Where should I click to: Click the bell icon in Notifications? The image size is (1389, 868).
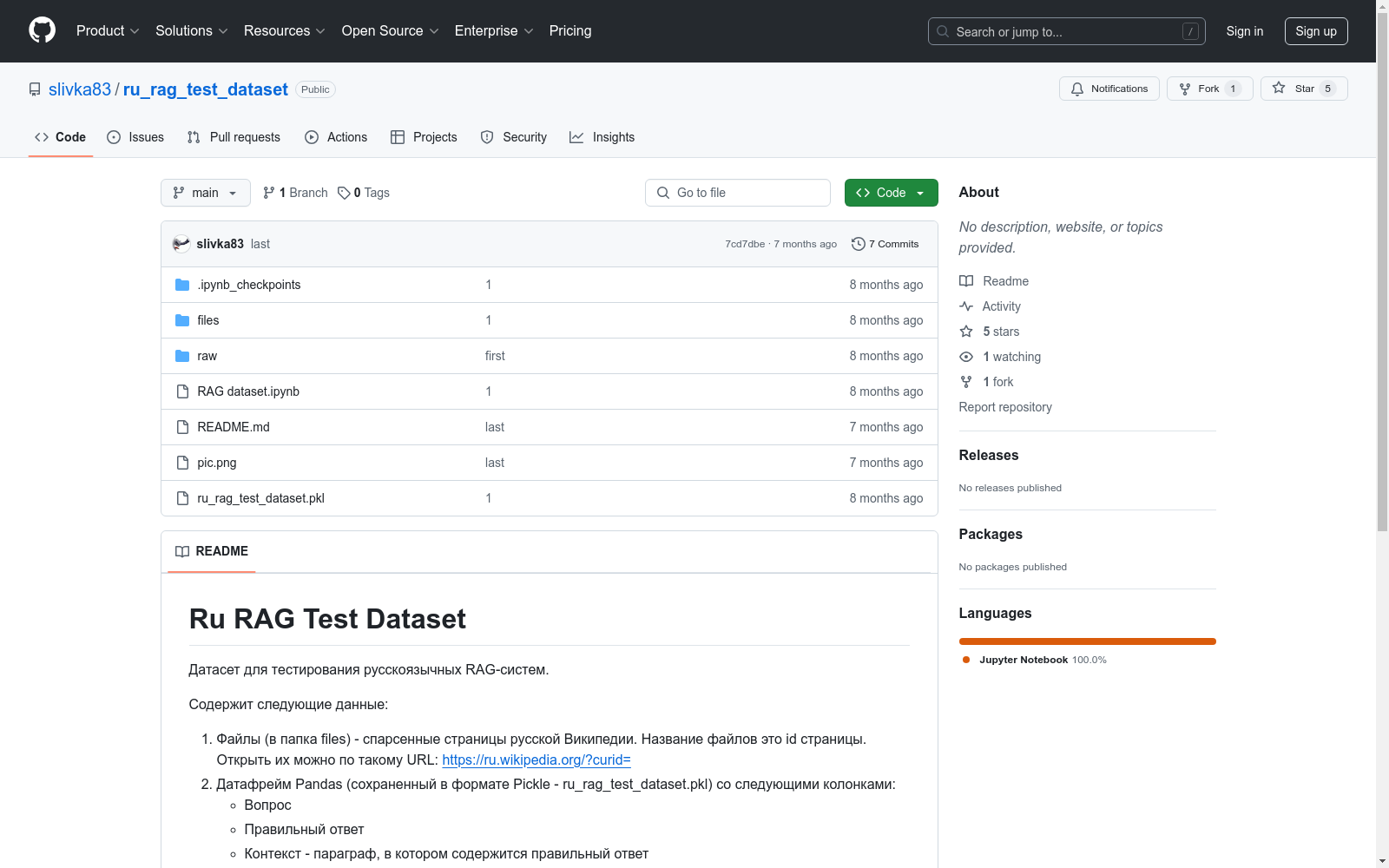coord(1077,89)
